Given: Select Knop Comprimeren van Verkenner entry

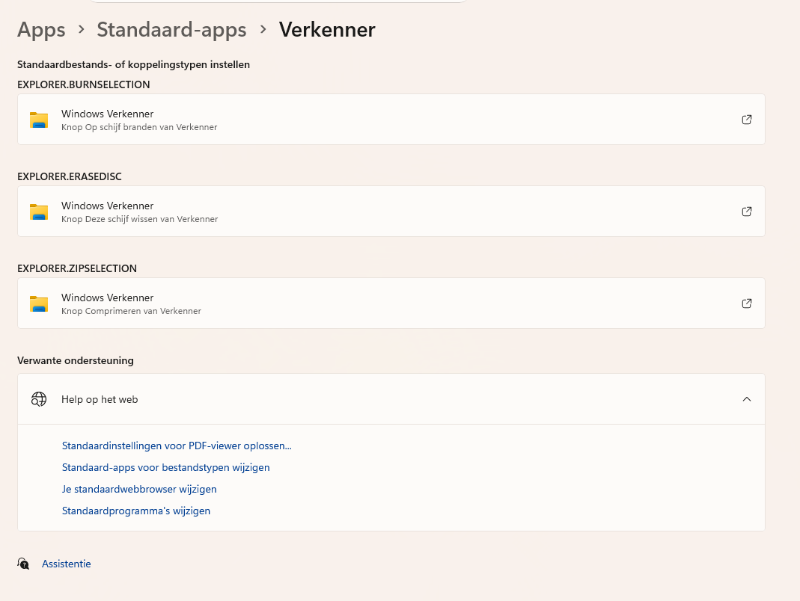Looking at the screenshot, I should click(391, 303).
